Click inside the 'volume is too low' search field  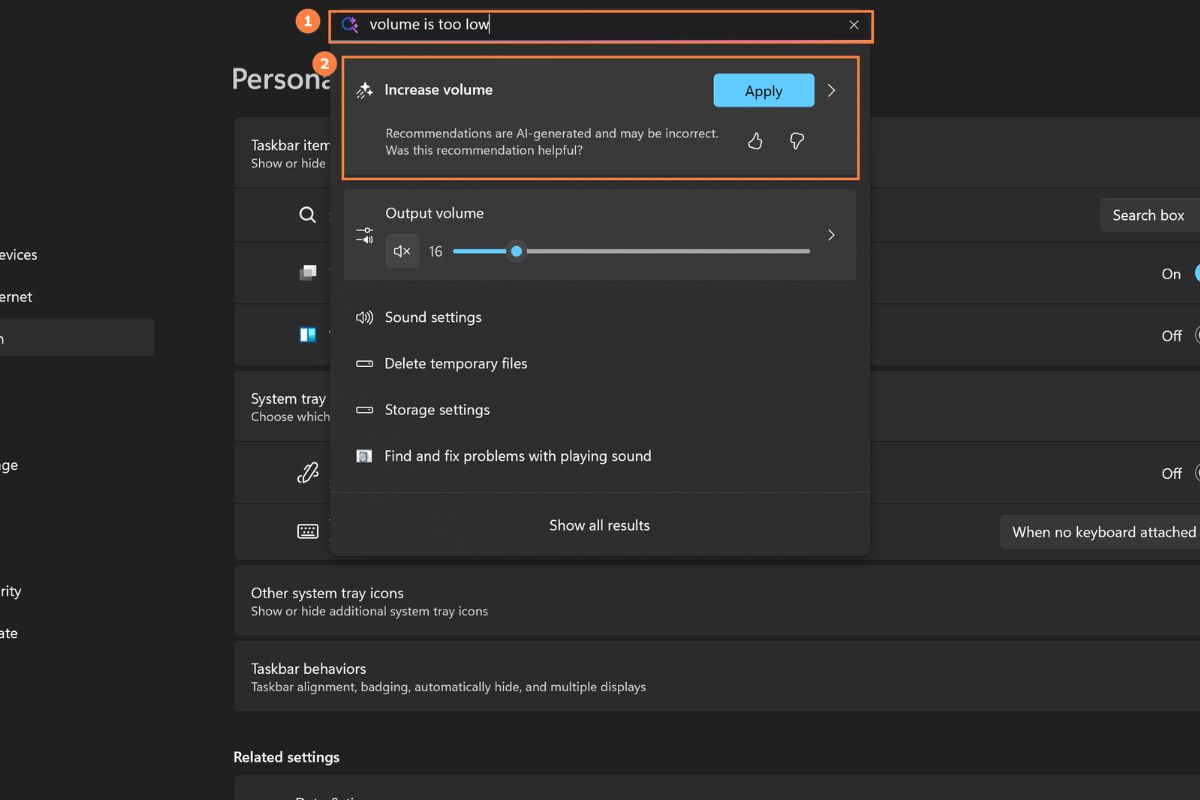(x=601, y=25)
